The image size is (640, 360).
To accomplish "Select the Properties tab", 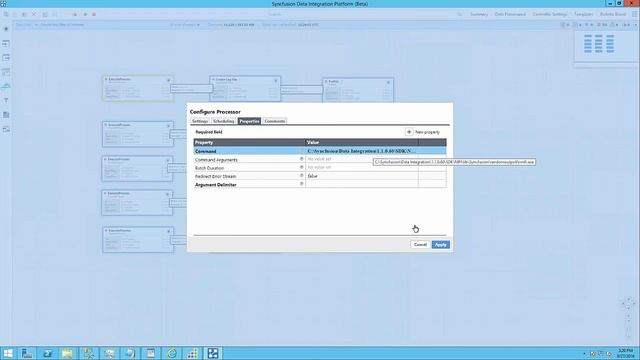I will (x=249, y=121).
